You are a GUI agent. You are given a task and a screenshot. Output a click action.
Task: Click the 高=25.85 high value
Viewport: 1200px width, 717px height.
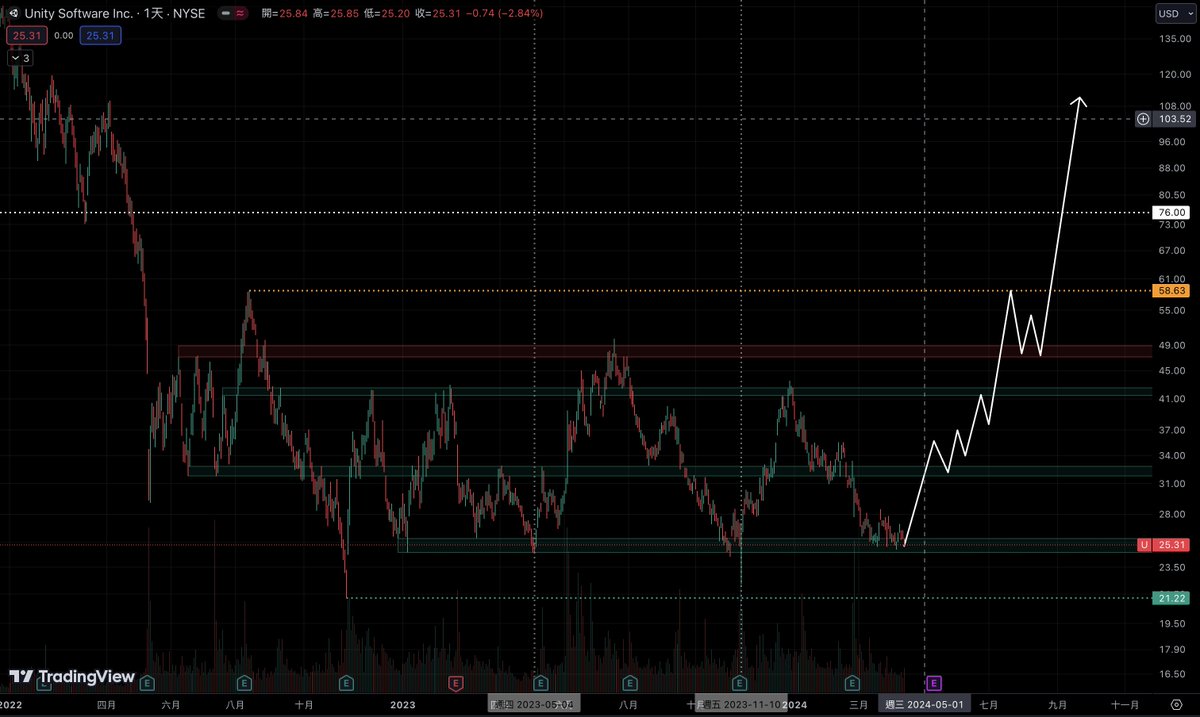pyautogui.click(x=338, y=14)
